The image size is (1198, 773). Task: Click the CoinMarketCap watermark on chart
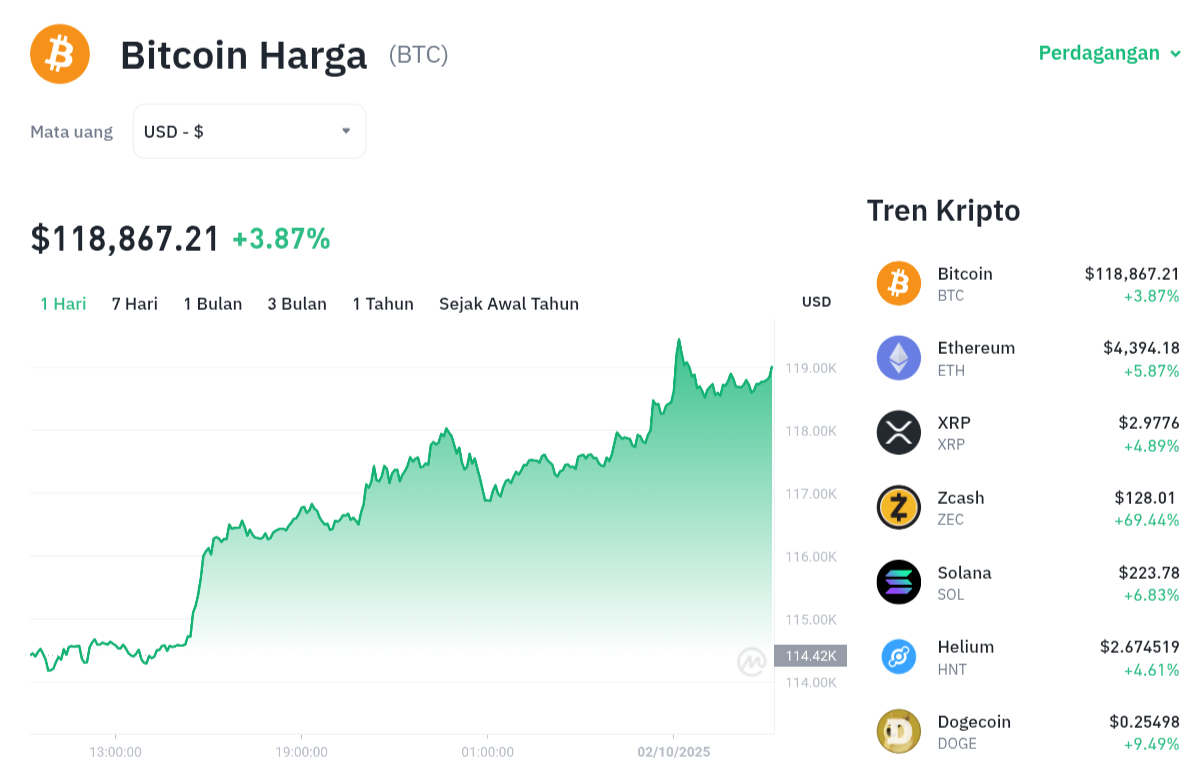tap(751, 661)
